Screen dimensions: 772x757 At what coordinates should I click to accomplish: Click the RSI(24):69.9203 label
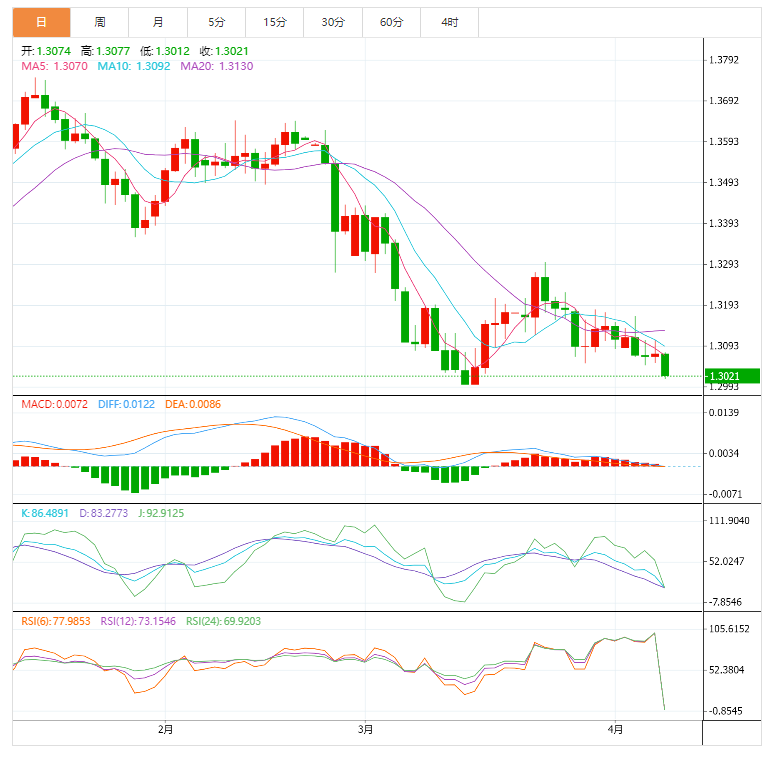coord(223,621)
